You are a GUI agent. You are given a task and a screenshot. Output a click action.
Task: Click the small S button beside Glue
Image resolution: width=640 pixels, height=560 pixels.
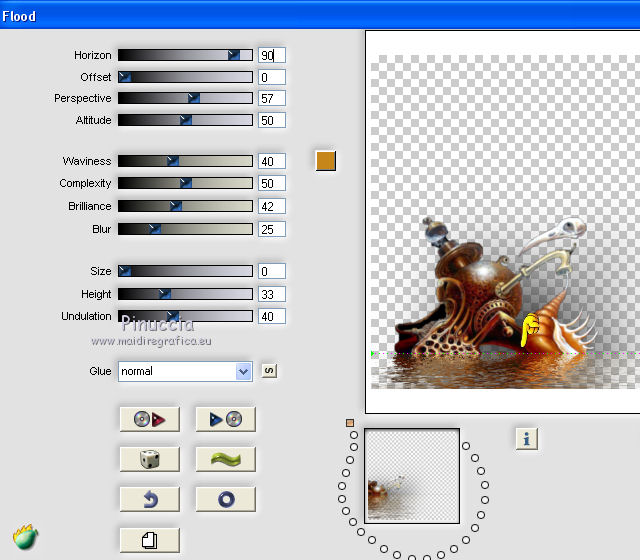point(269,371)
